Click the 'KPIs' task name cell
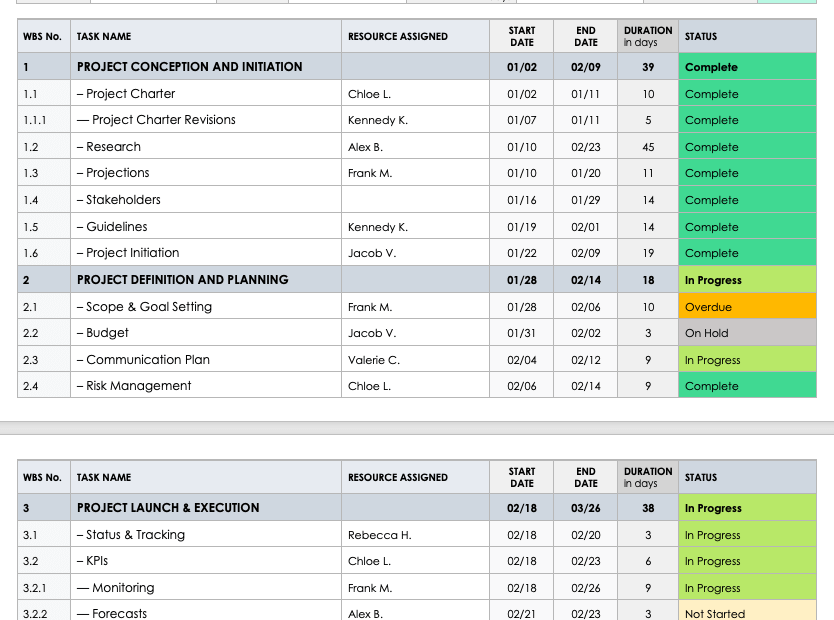This screenshot has width=834, height=620. [x=206, y=561]
